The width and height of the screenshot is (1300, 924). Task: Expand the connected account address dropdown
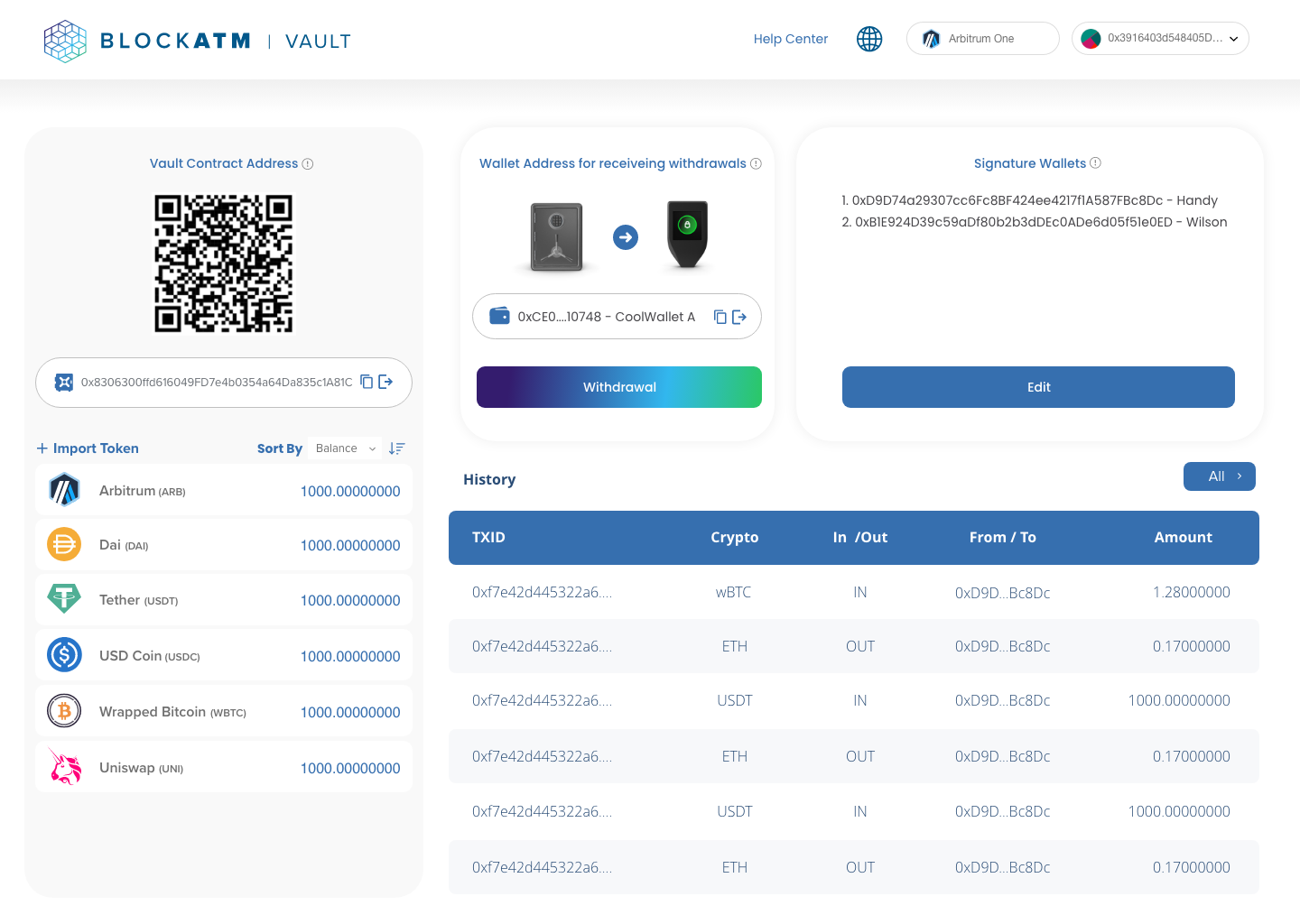coord(1160,38)
